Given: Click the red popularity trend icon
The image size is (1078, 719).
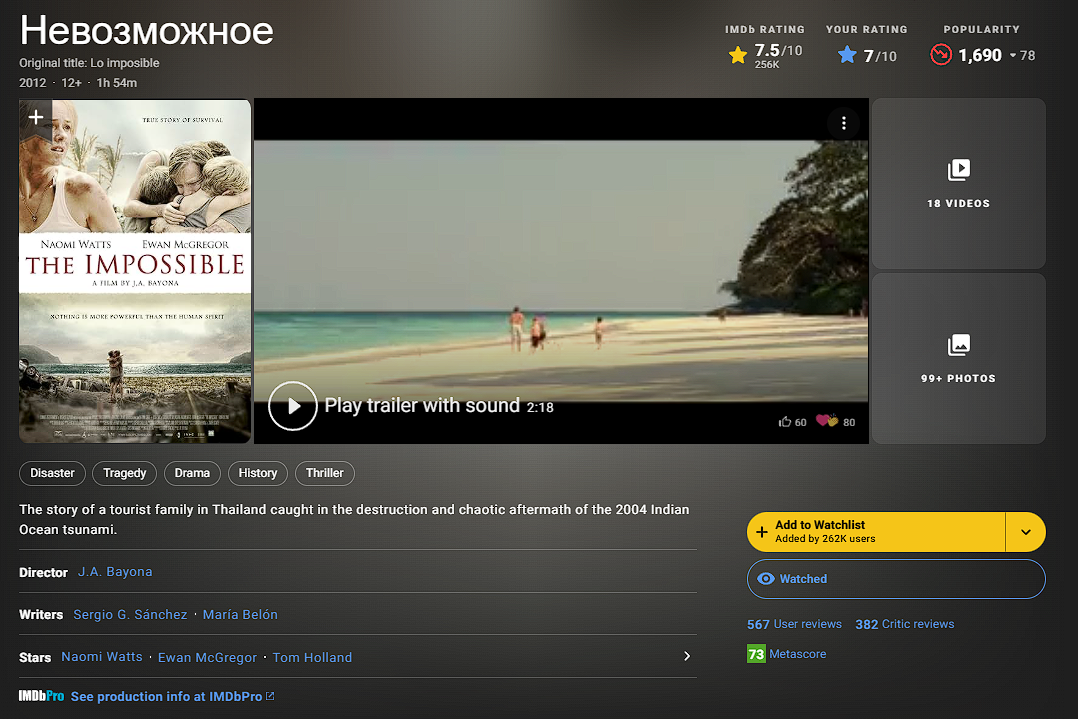Looking at the screenshot, I should [x=940, y=54].
